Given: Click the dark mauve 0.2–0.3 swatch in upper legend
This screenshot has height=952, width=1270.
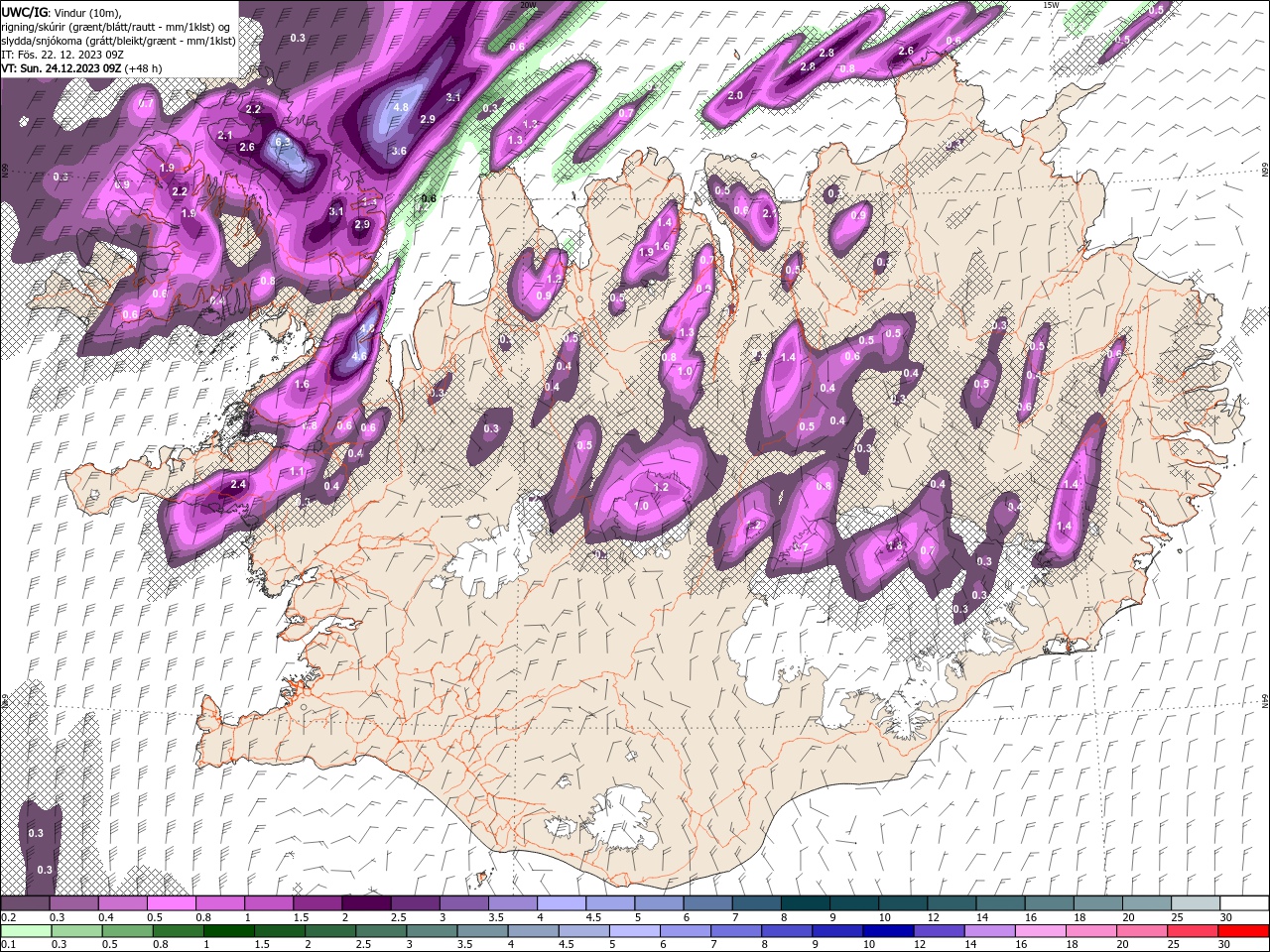Looking at the screenshot, I should [x=25, y=903].
